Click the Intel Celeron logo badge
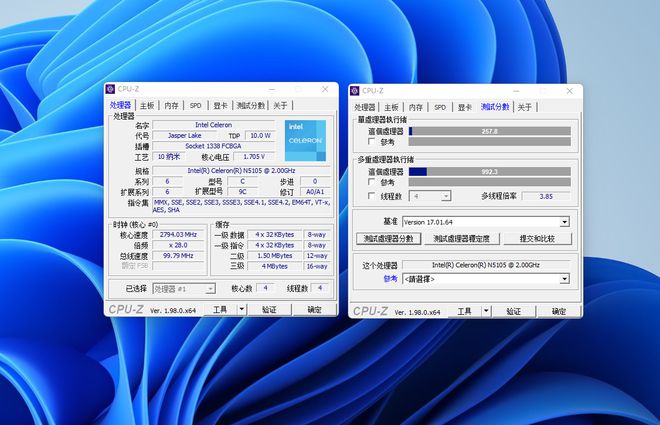 [305, 140]
